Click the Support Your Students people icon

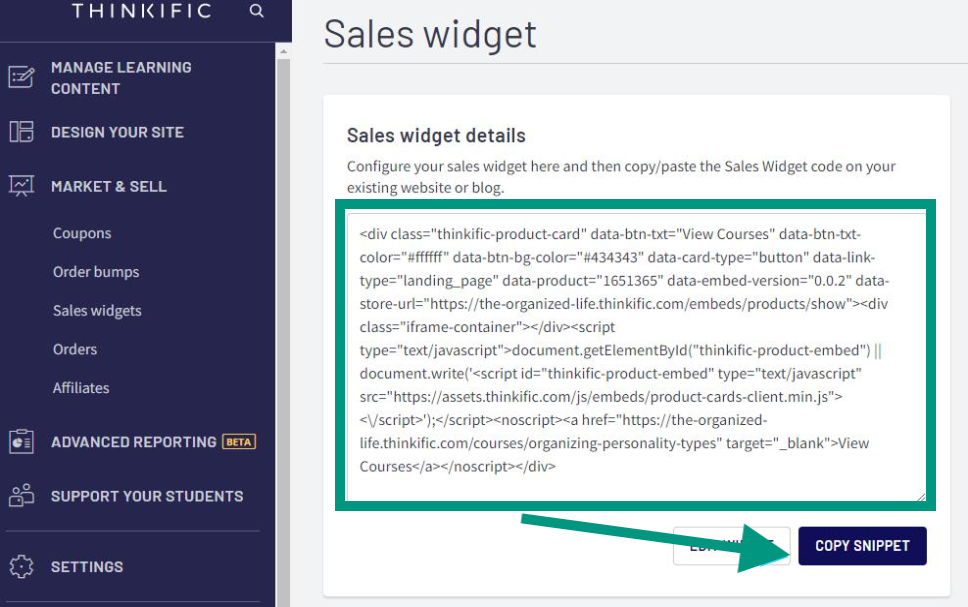tap(22, 496)
